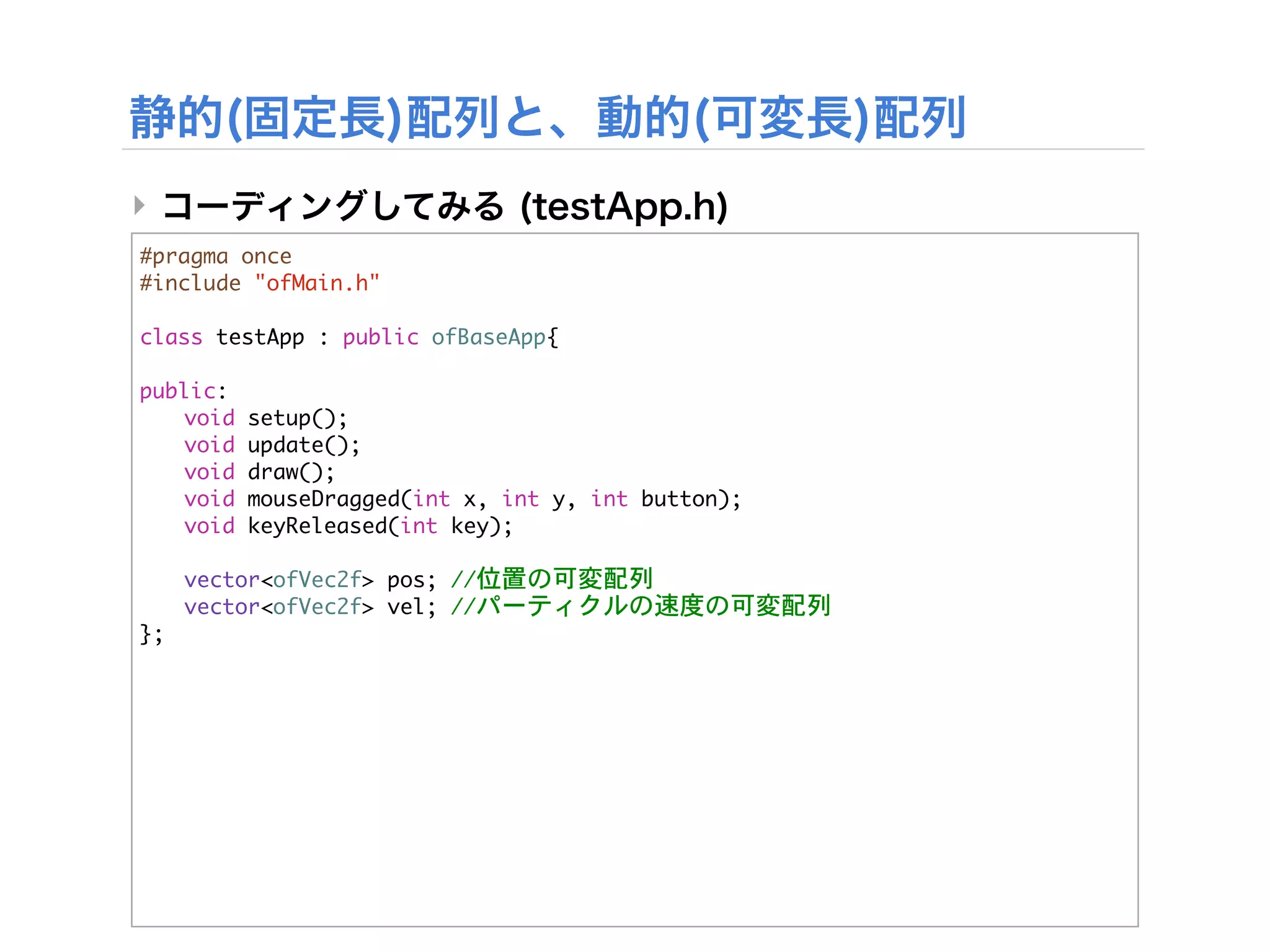The height and width of the screenshot is (952, 1270).
Task: Click the 'void mouseDragged(int x, int y, int button);' line
Action: [463, 500]
